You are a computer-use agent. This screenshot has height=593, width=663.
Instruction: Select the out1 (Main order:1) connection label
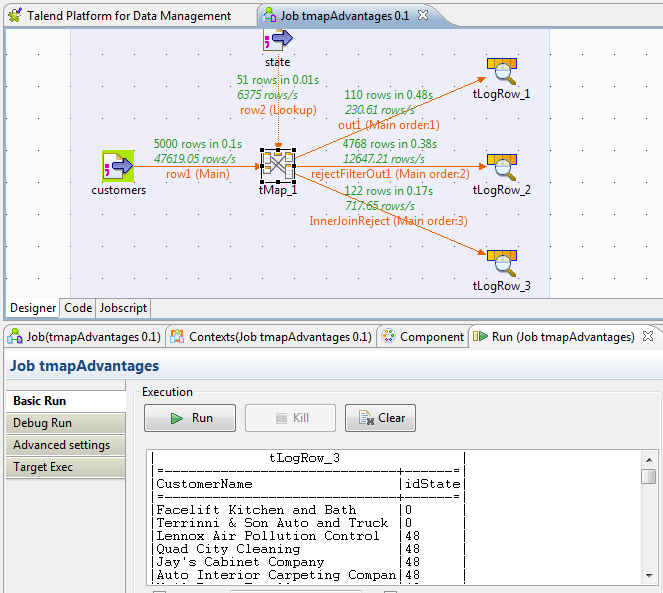point(389,125)
